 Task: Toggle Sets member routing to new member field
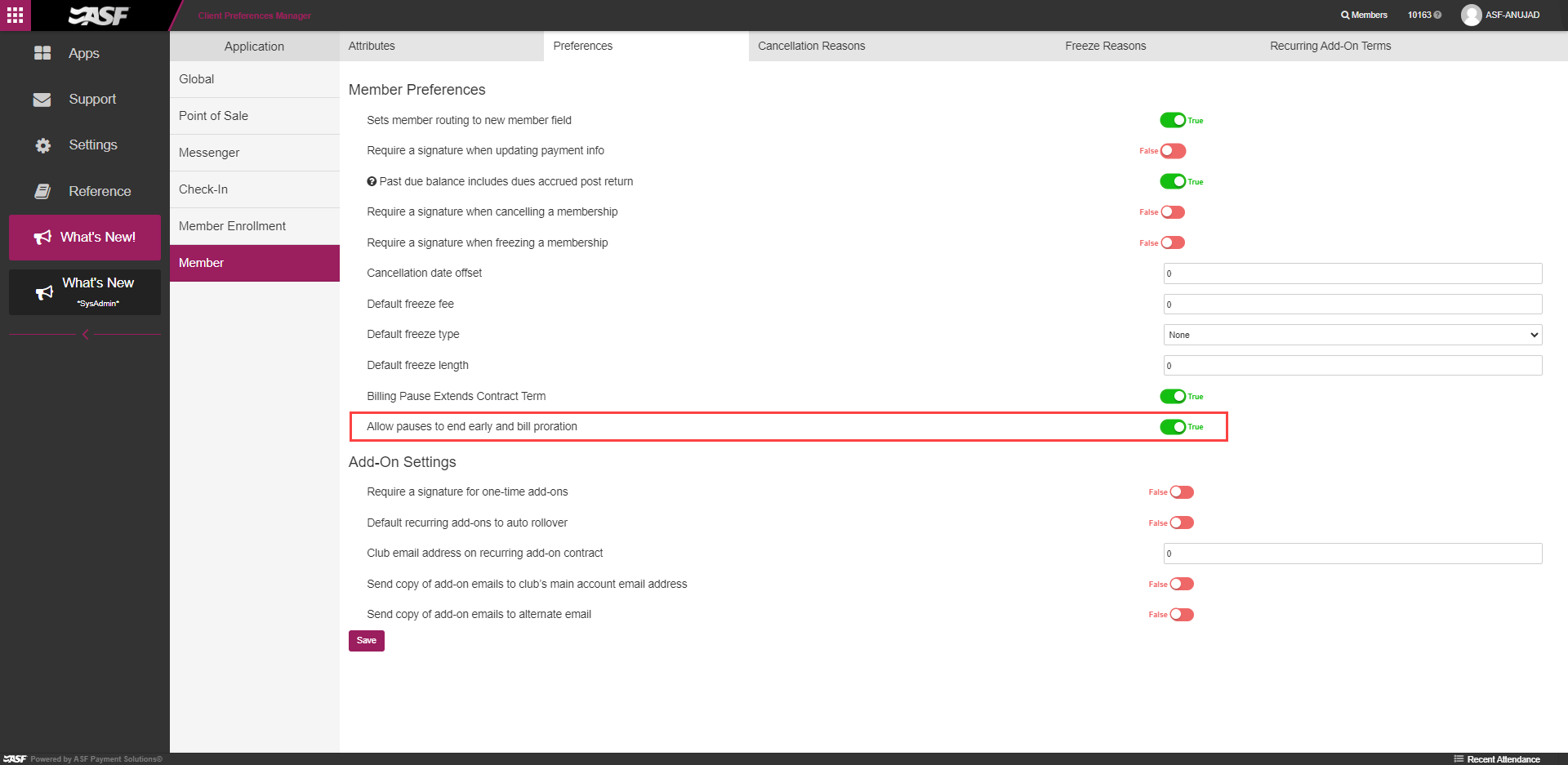tap(1173, 120)
